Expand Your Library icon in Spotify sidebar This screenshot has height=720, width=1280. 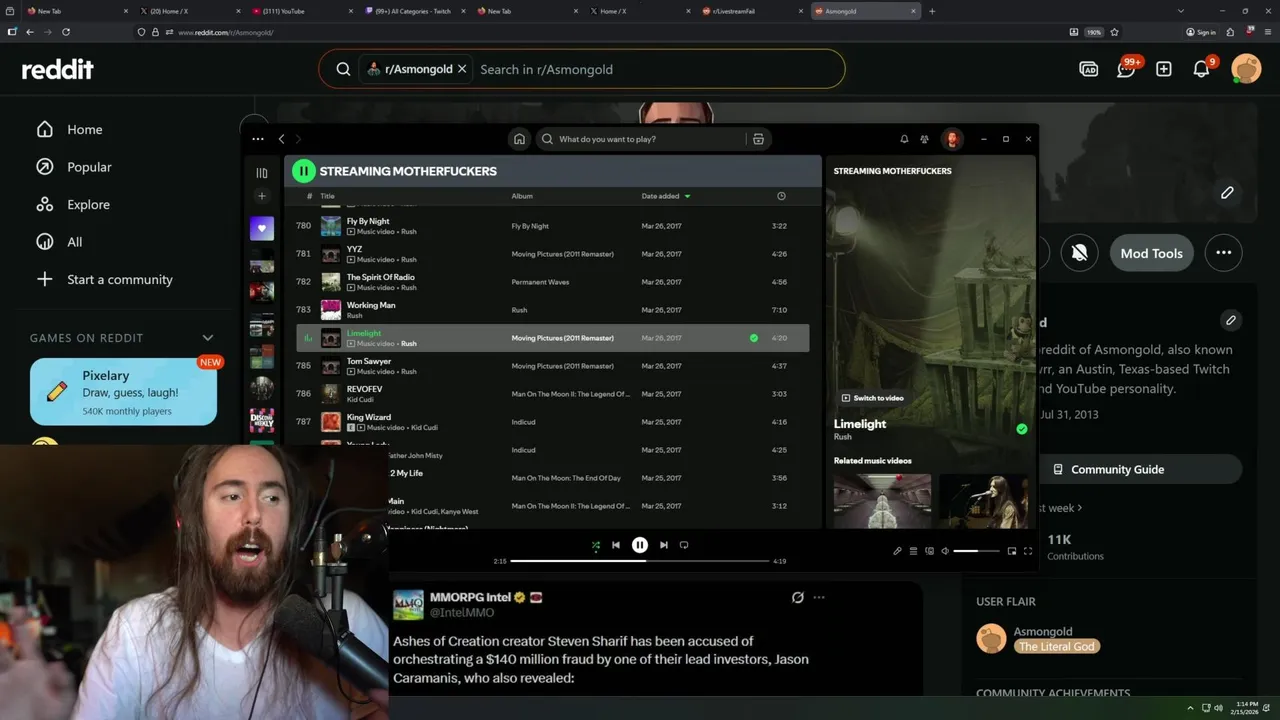262,172
